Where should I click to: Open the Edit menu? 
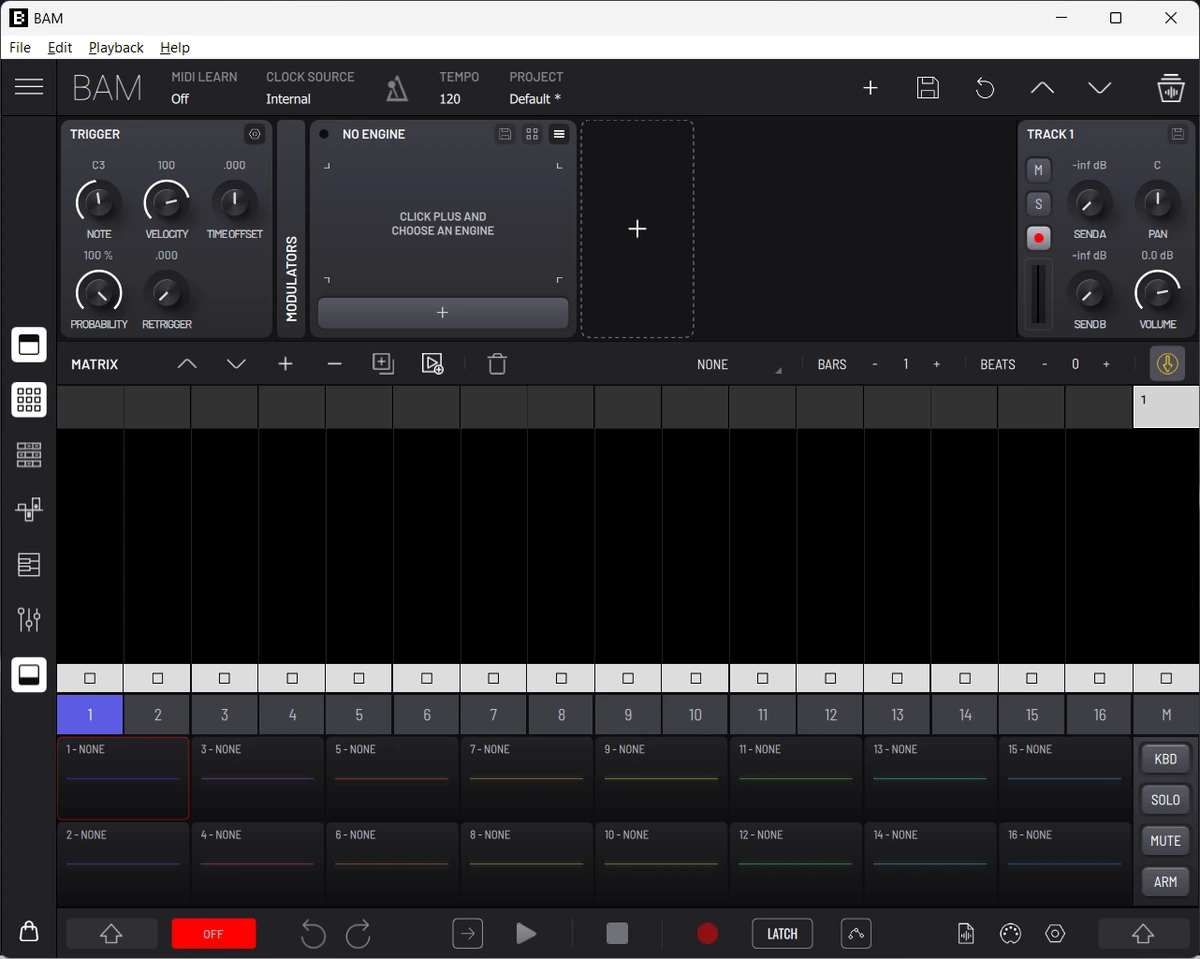tap(60, 47)
